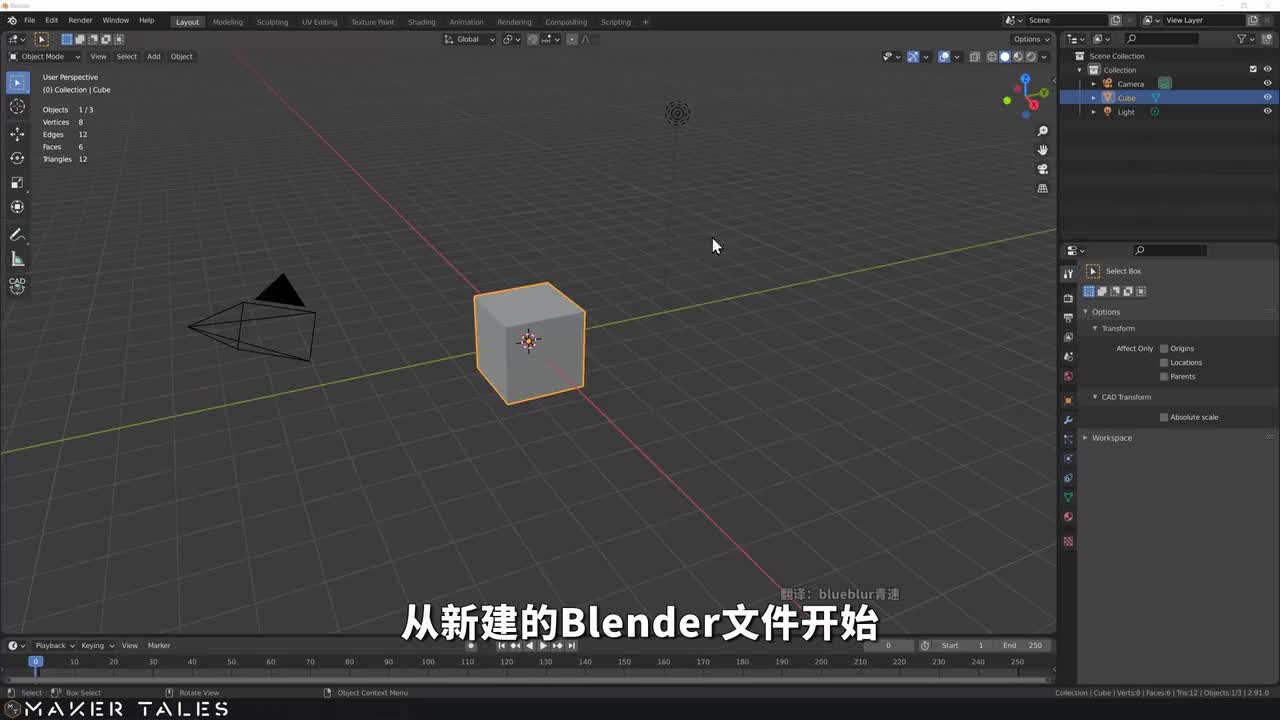The height and width of the screenshot is (720, 1280).
Task: Hide the Cube object in the outliner
Action: click(x=1267, y=98)
